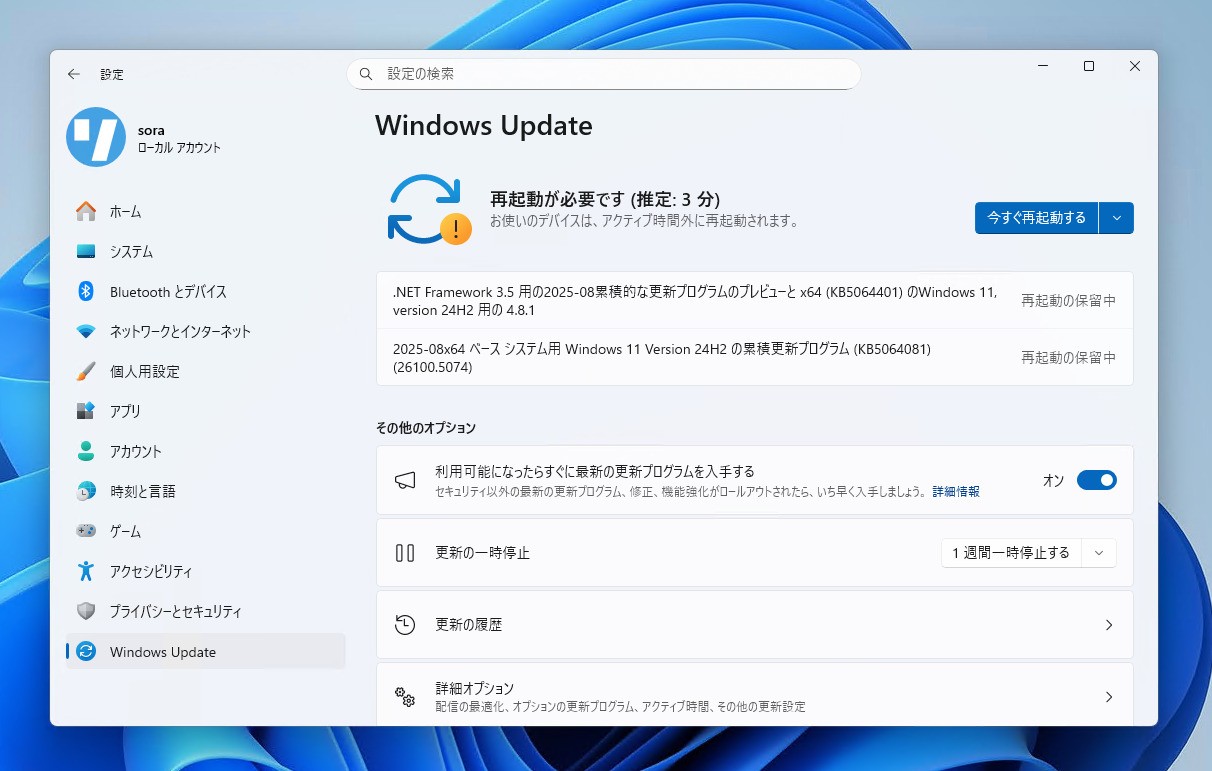Click the Accounts person icon
Screen dimensions: 1212x771
[86, 451]
